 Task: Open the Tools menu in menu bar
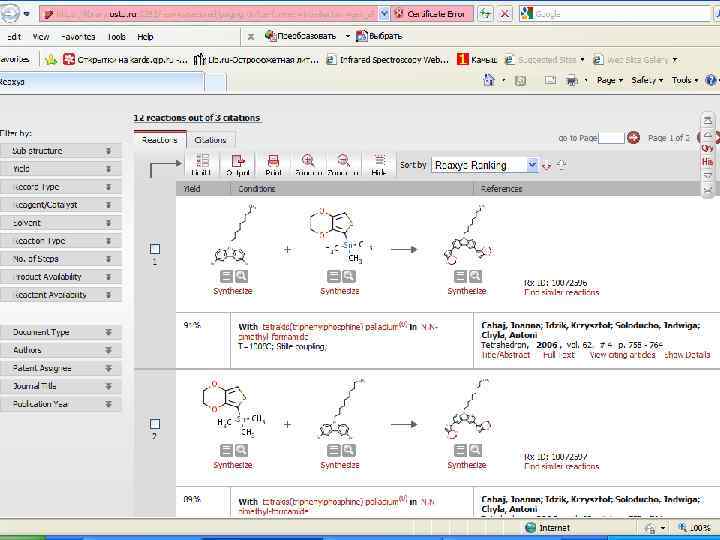[x=117, y=37]
